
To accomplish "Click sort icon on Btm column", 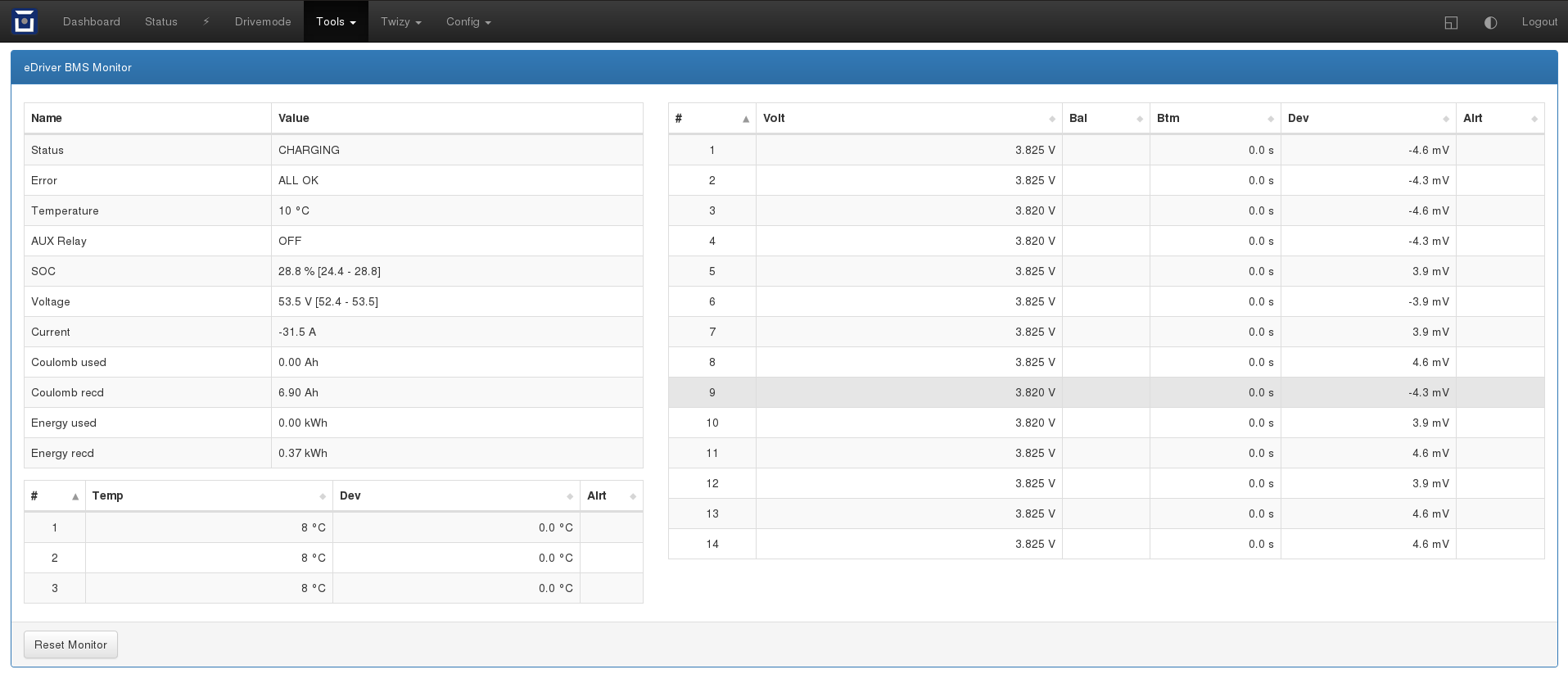I will click(x=1270, y=119).
